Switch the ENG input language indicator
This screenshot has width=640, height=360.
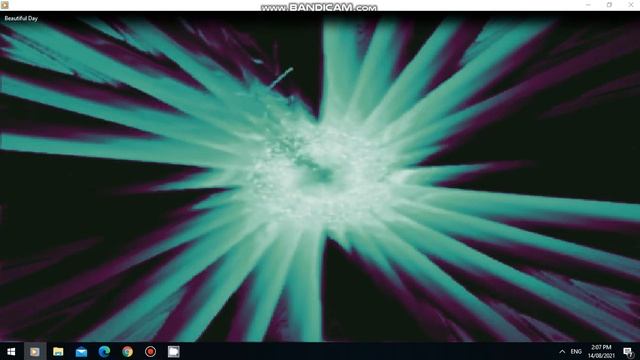[x=576, y=351]
